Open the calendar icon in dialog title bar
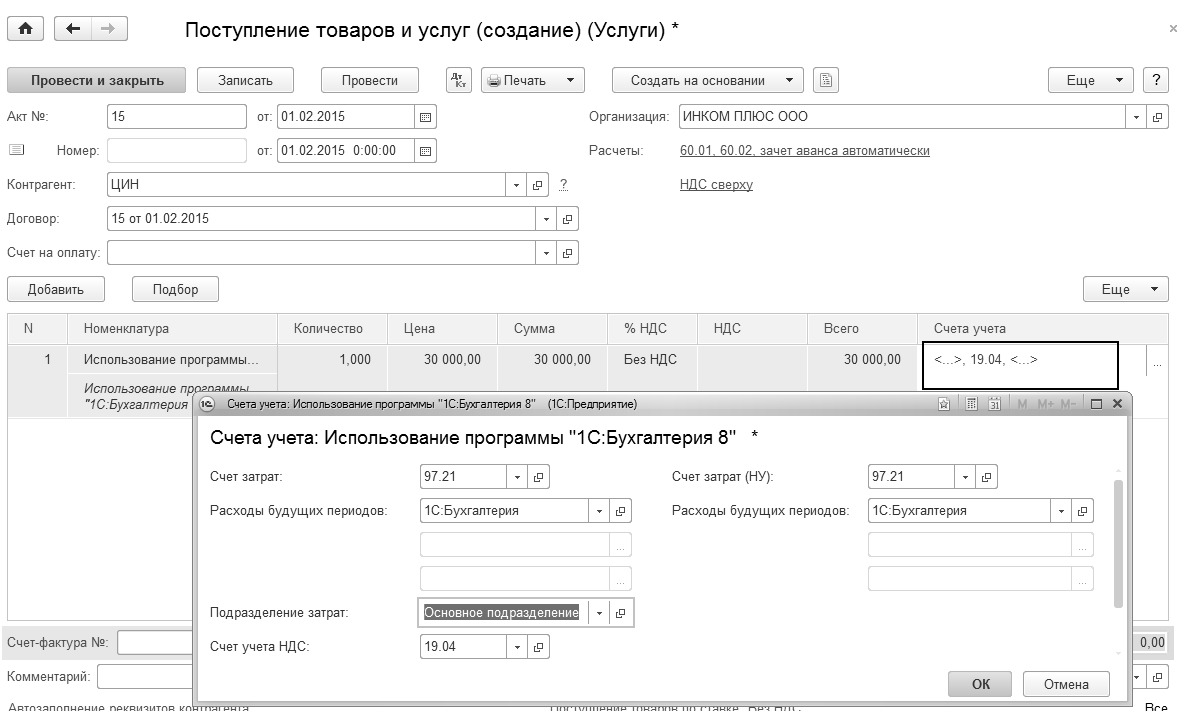The height and width of the screenshot is (711, 1183). (x=994, y=405)
